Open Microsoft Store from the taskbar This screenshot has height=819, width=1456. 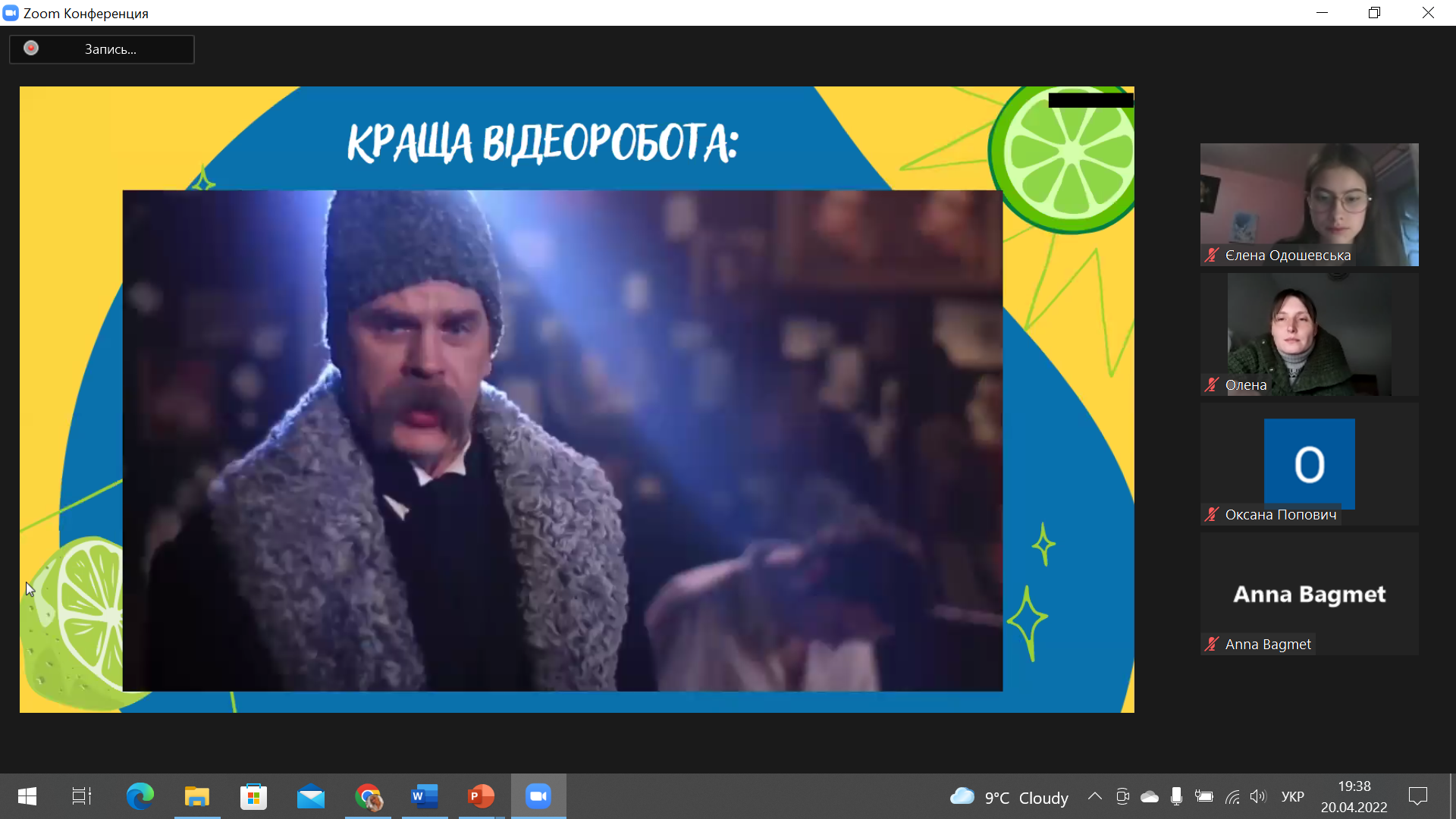[253, 796]
